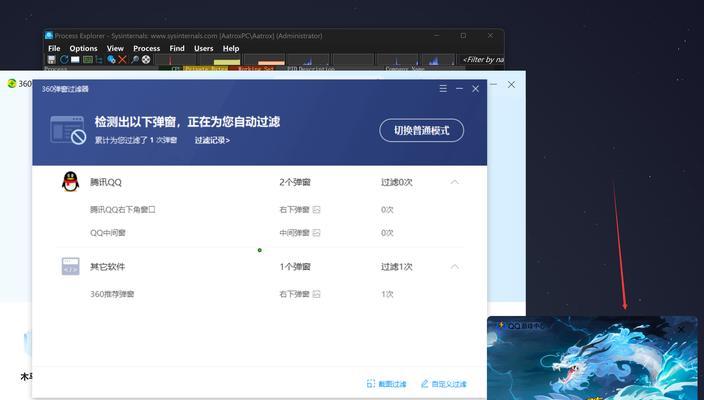Screen dimensions: 704x400
Task: Close the 360弹窗过滤器 window
Action: click(475, 88)
